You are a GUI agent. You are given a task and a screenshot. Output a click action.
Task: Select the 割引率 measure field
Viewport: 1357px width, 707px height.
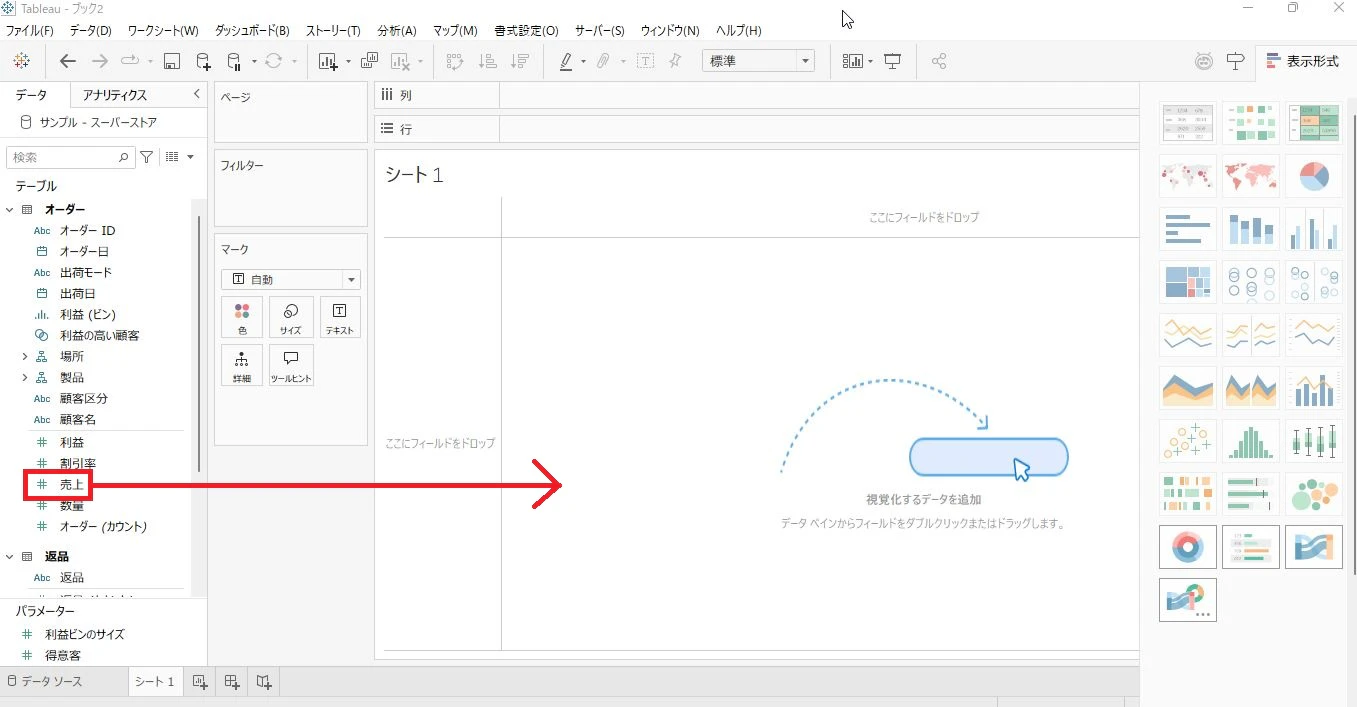[78, 463]
